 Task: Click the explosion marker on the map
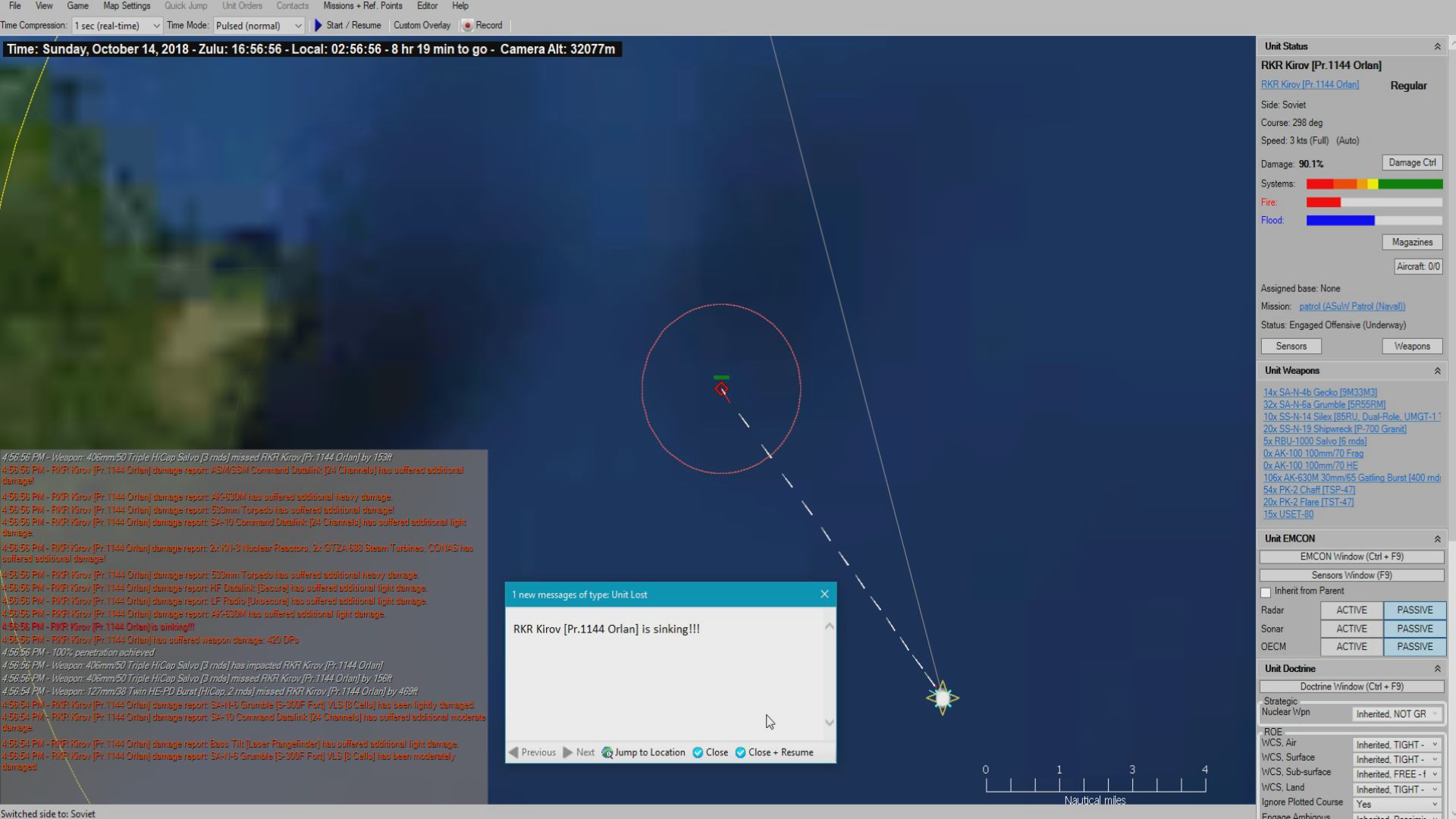pyautogui.click(x=943, y=698)
